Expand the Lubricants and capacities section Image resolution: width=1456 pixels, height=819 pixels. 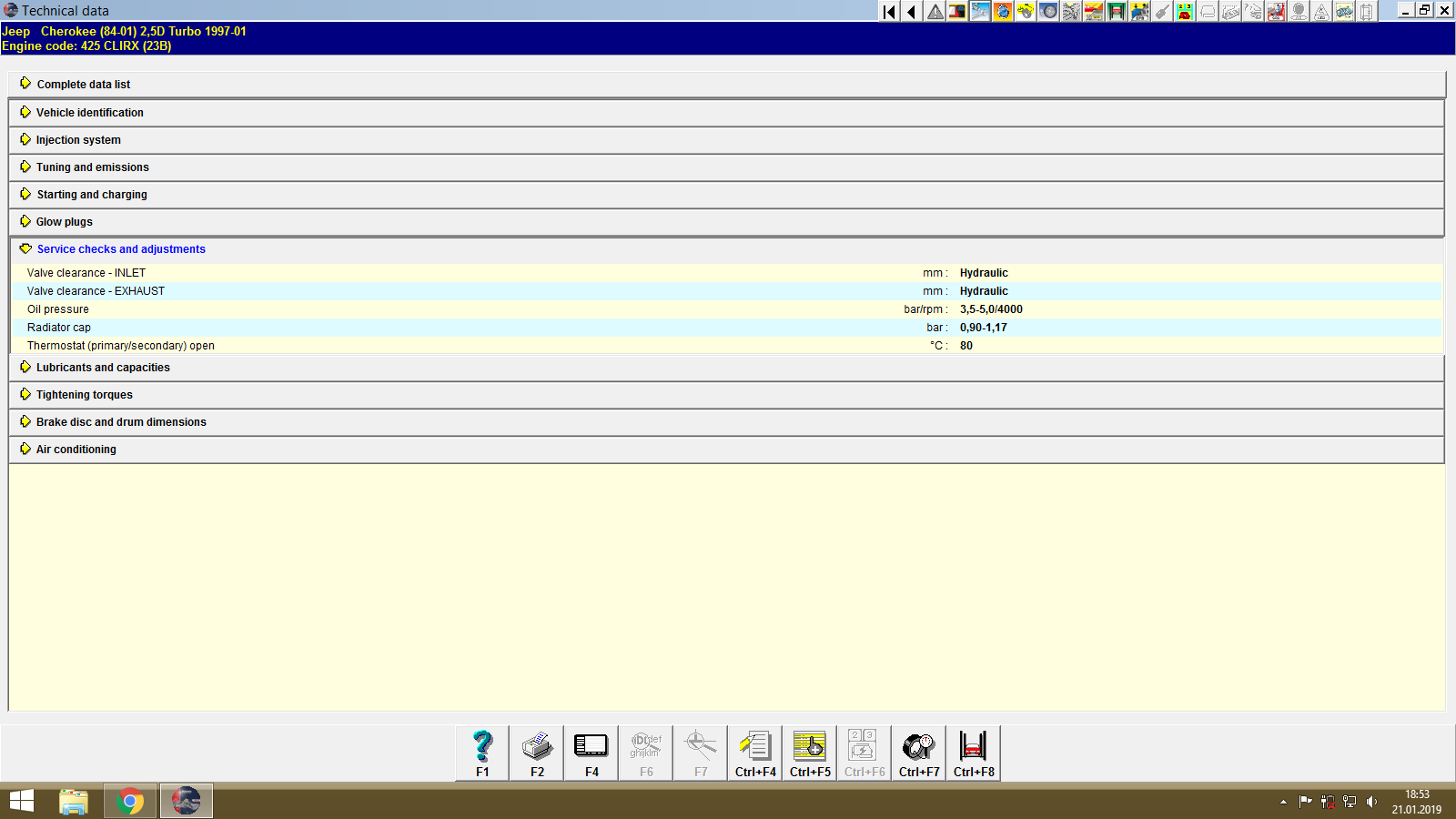pyautogui.click(x=103, y=367)
